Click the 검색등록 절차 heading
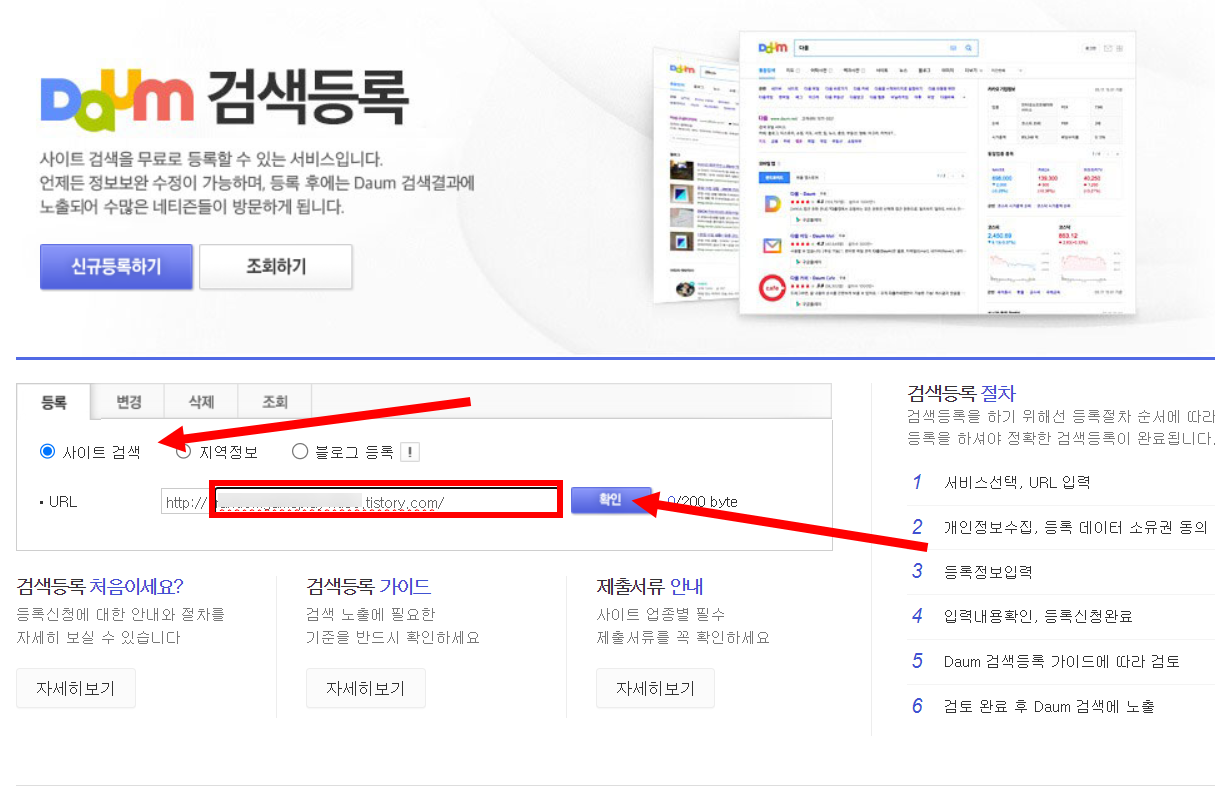The height and width of the screenshot is (801, 1215). 961,393
